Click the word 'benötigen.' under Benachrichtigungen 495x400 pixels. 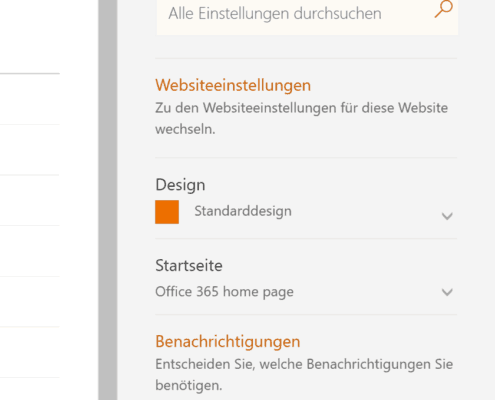click(189, 386)
